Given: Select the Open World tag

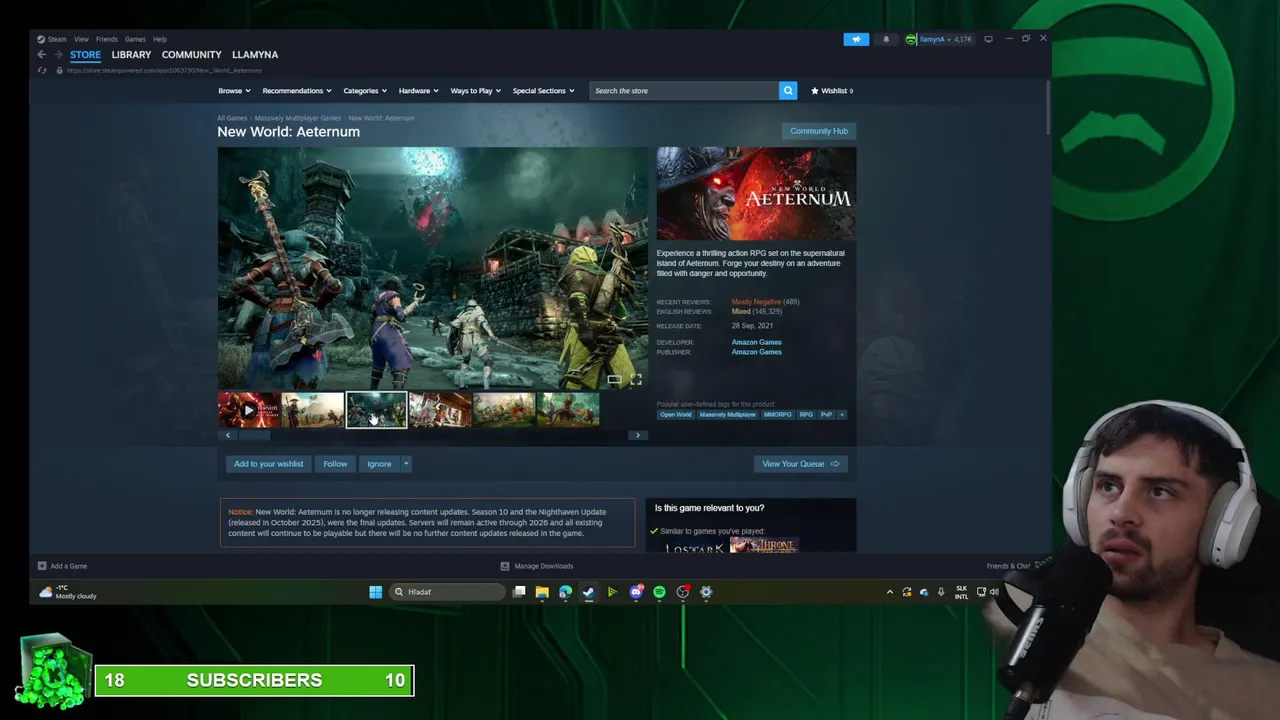Looking at the screenshot, I should [676, 415].
